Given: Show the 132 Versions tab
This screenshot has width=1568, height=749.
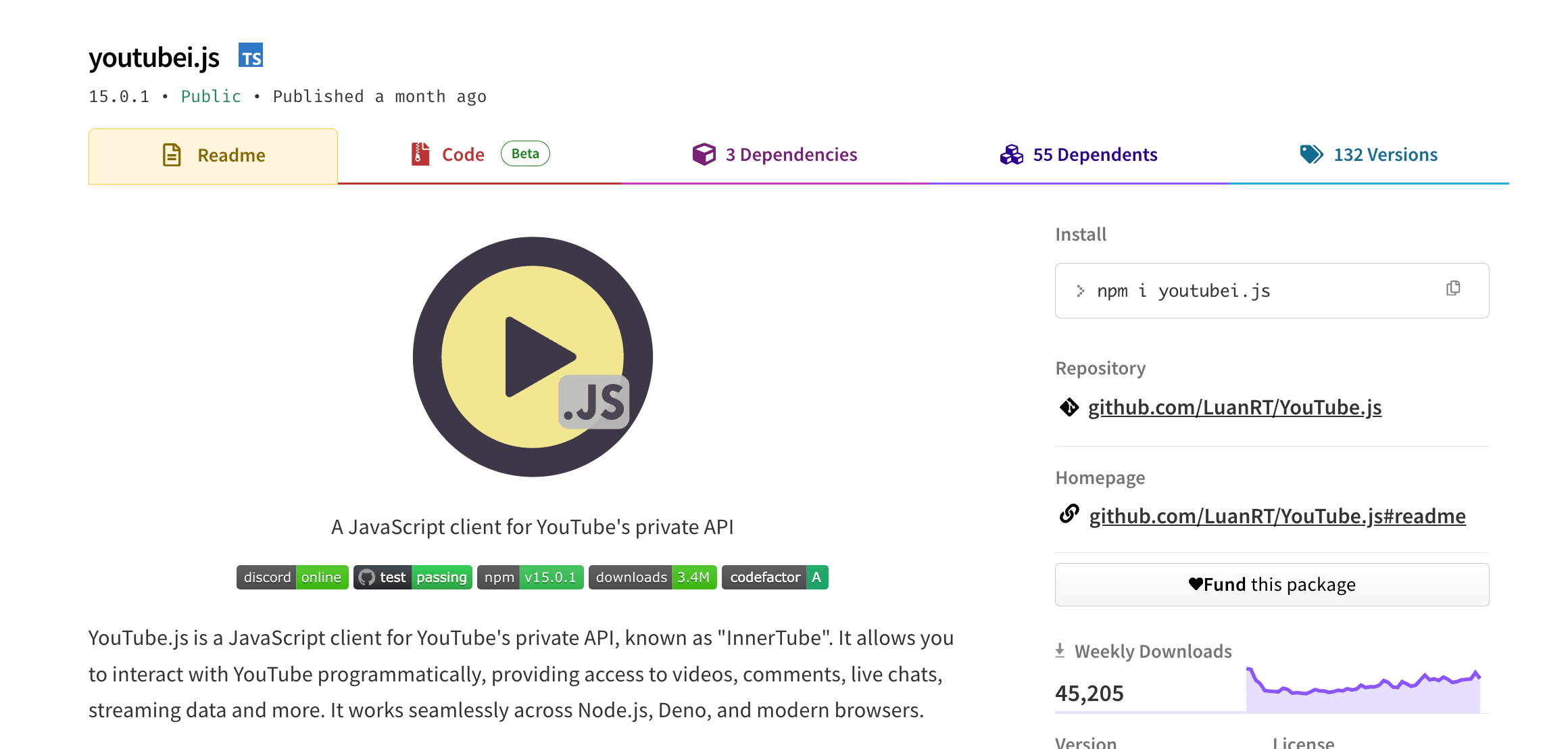Looking at the screenshot, I should coord(1369,155).
